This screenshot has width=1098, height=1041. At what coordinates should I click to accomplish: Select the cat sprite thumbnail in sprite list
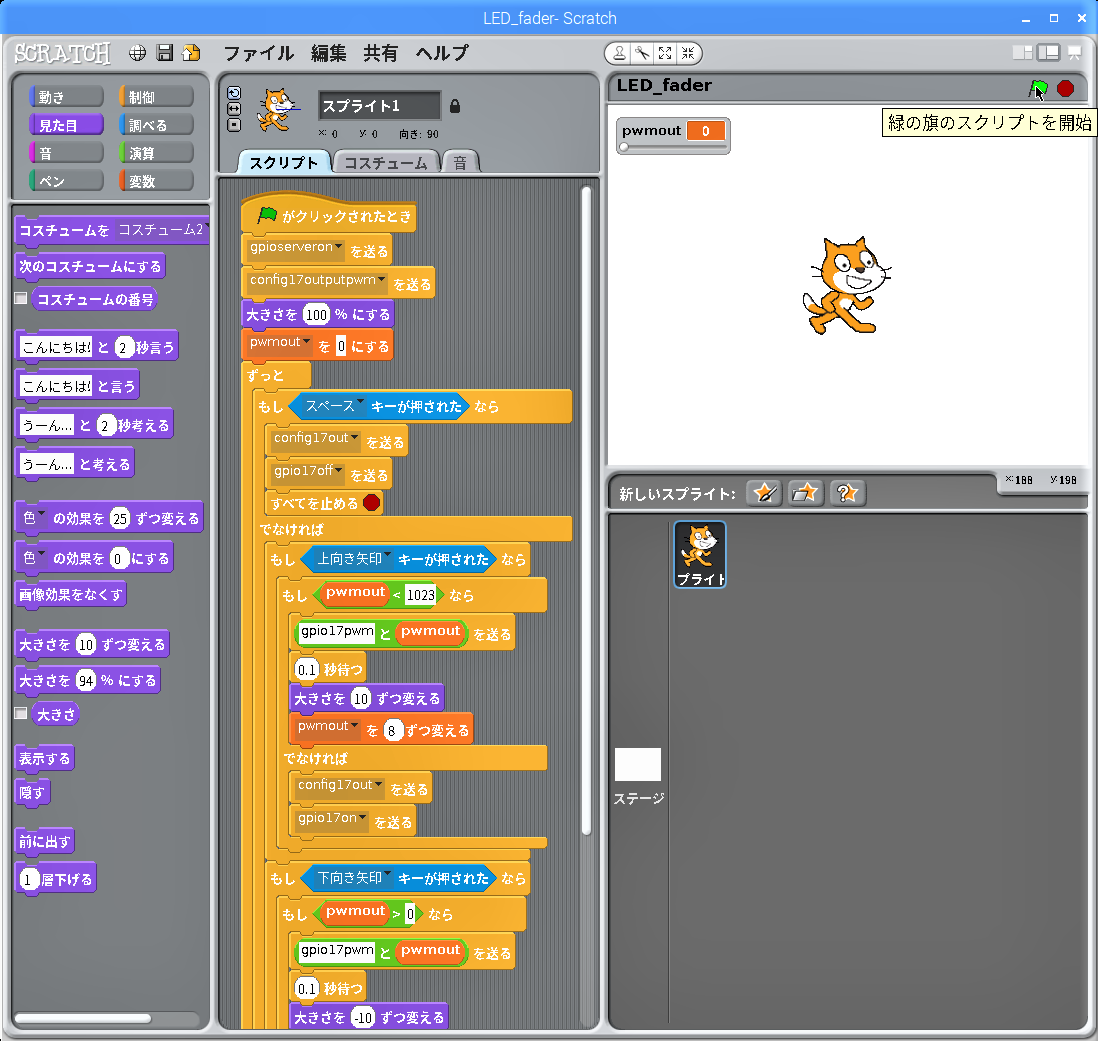(700, 554)
